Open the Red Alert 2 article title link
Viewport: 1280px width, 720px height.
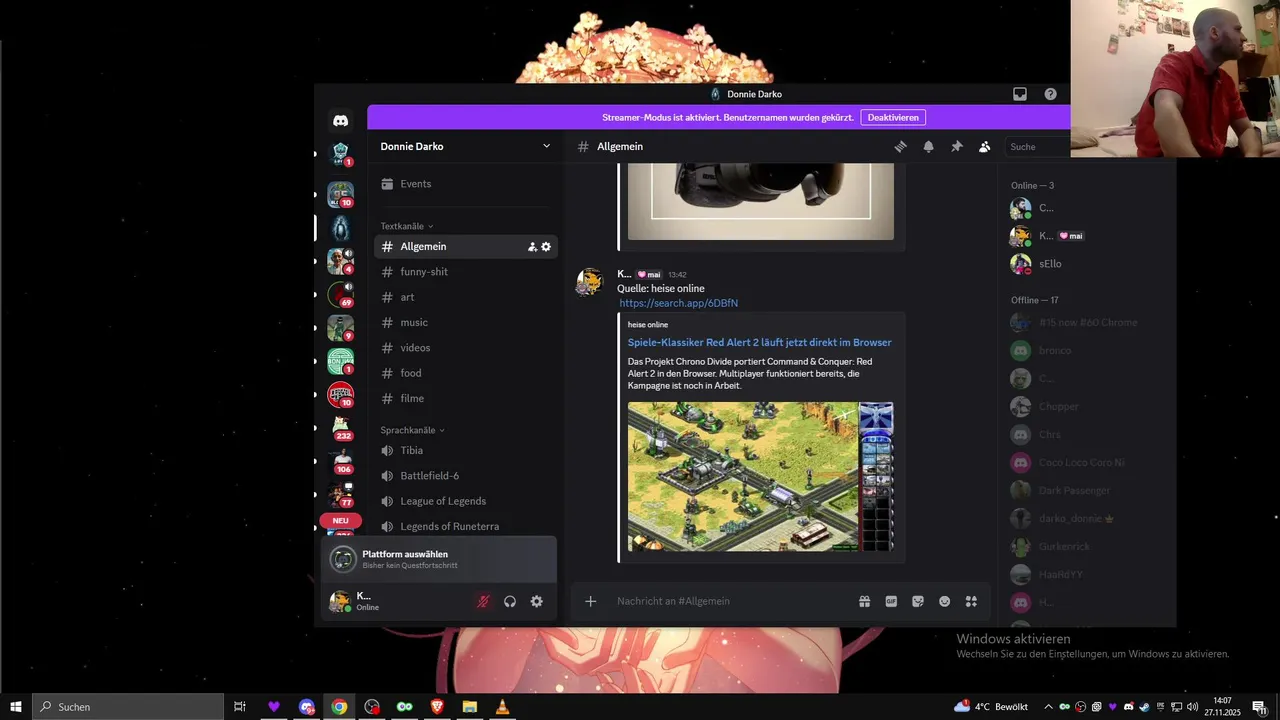click(759, 342)
